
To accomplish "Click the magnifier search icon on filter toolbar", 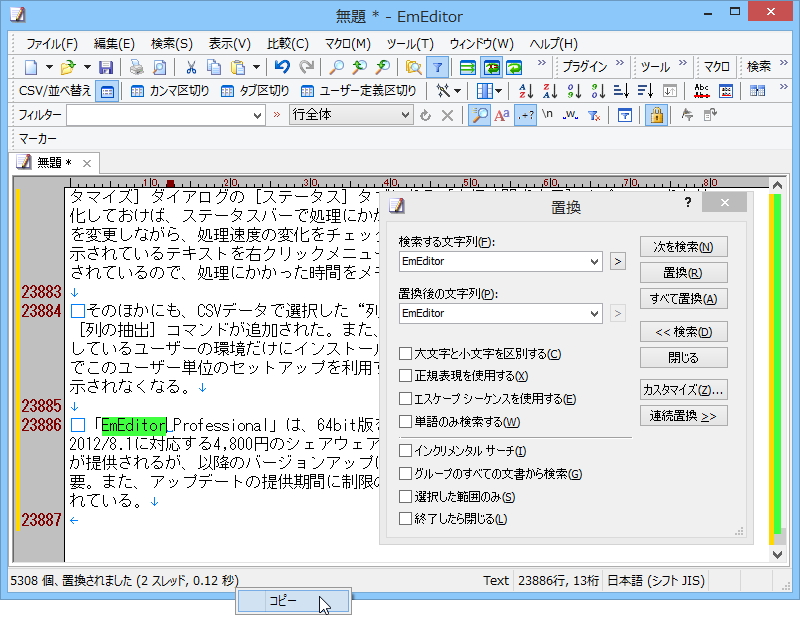I will [478, 115].
